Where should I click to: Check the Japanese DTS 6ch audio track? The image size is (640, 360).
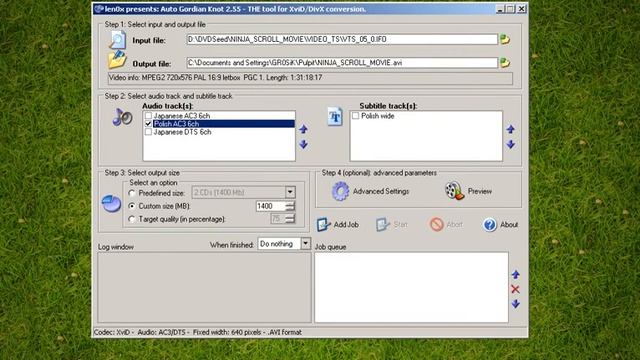(x=148, y=132)
